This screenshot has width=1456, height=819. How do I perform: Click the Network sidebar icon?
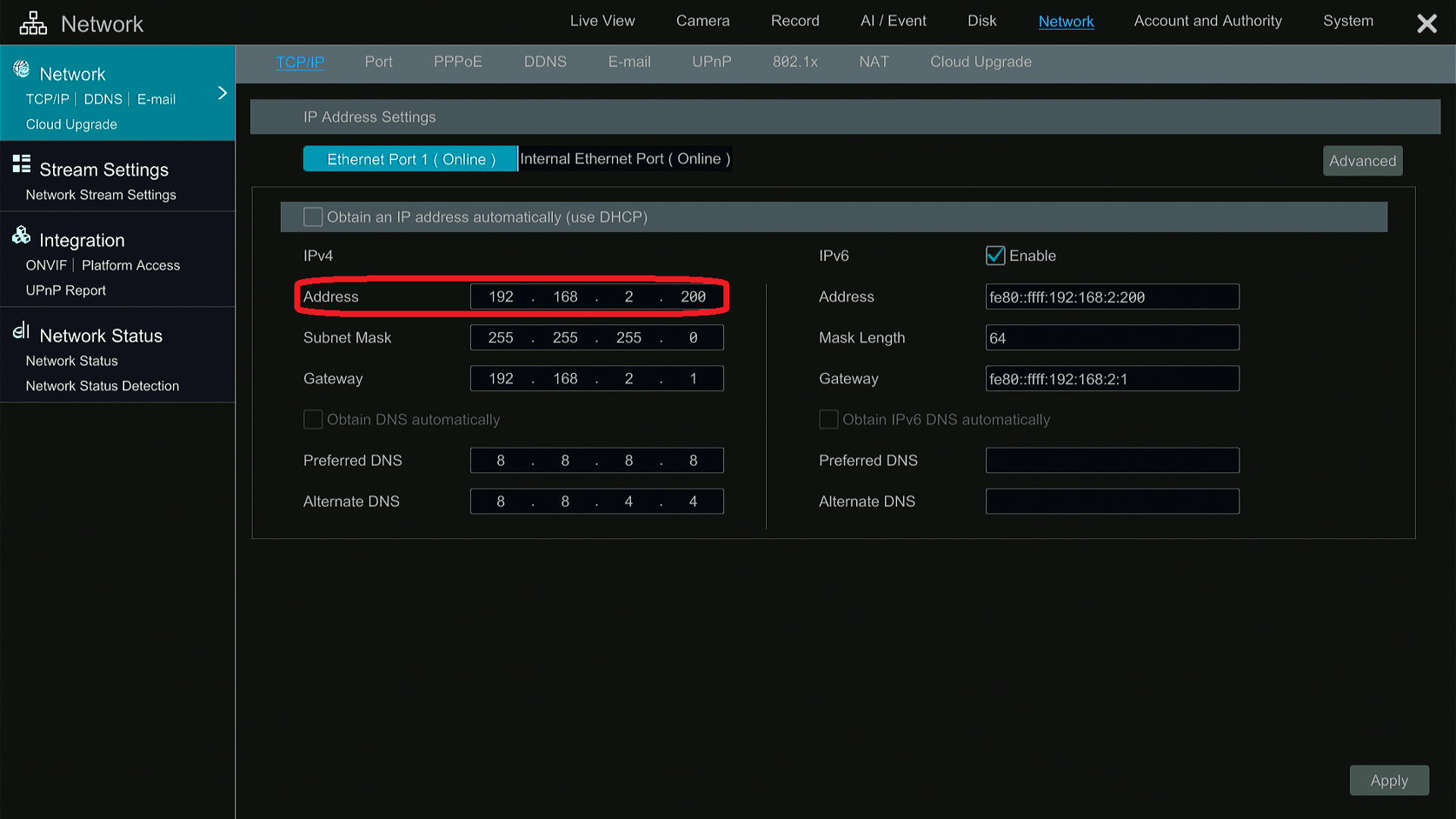19,74
